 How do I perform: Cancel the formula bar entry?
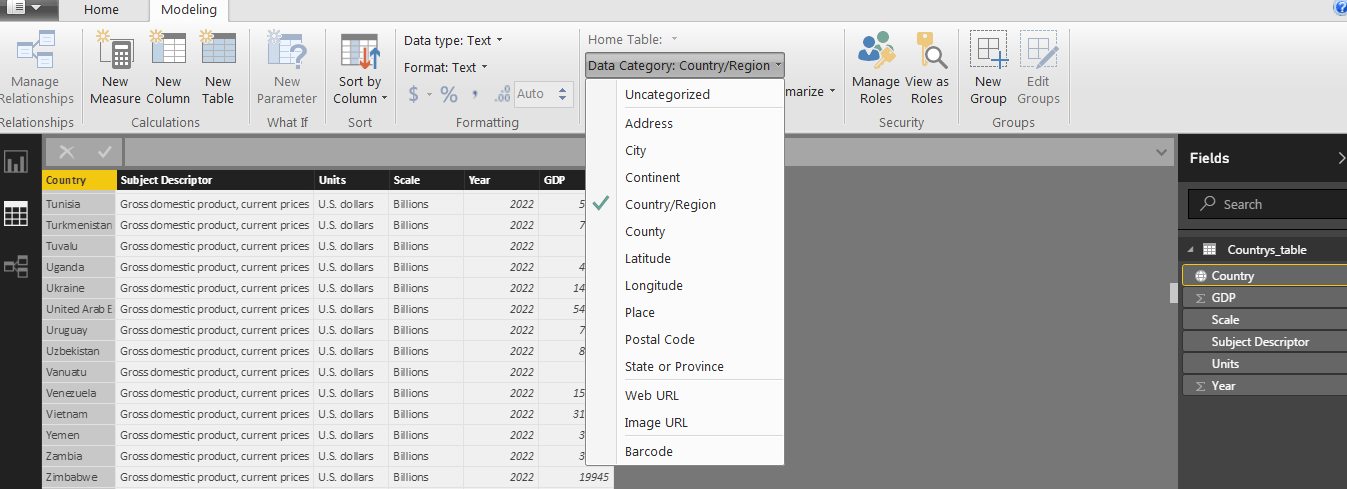pos(67,152)
